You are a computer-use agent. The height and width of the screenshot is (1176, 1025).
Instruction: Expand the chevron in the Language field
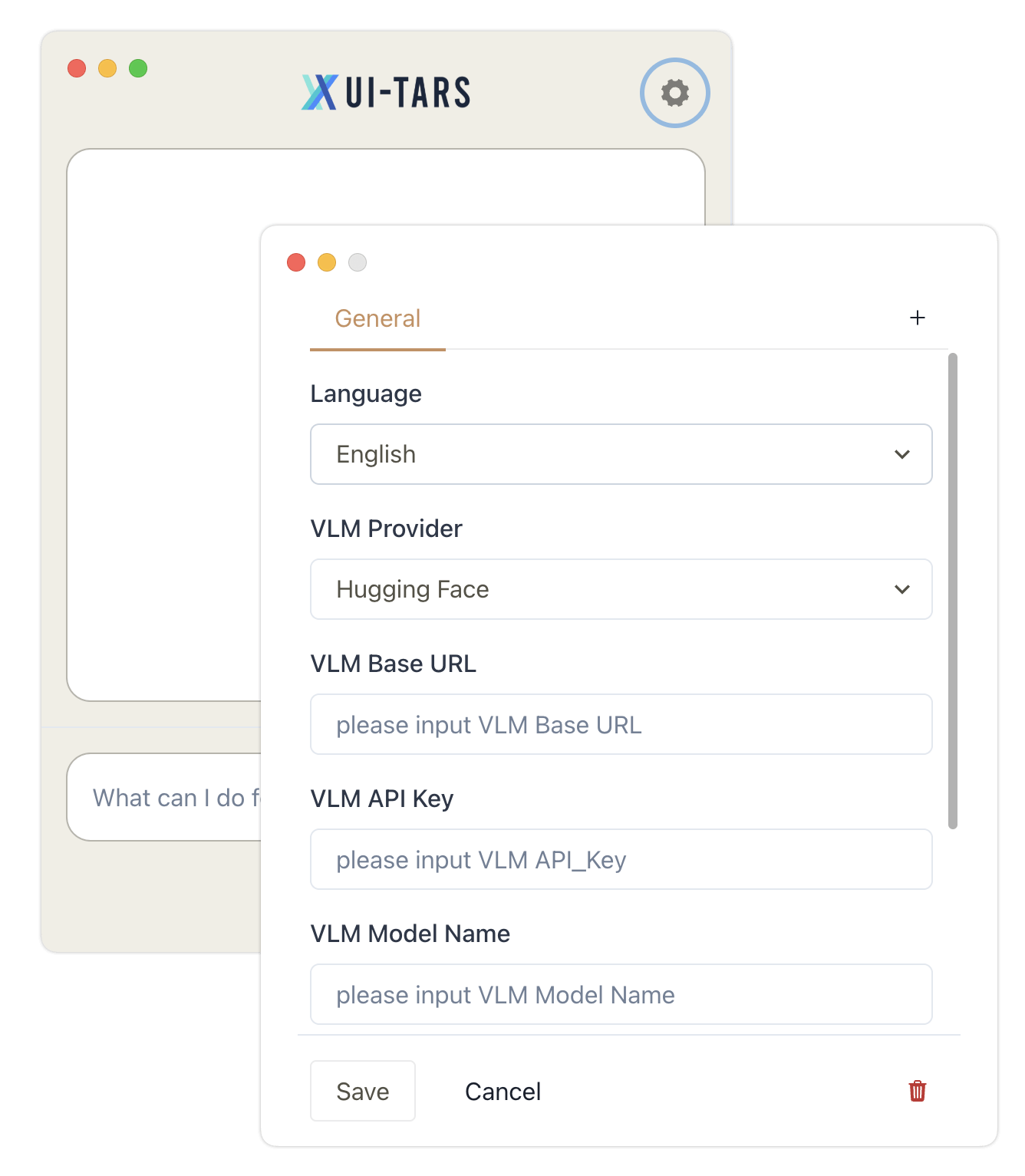click(x=902, y=454)
